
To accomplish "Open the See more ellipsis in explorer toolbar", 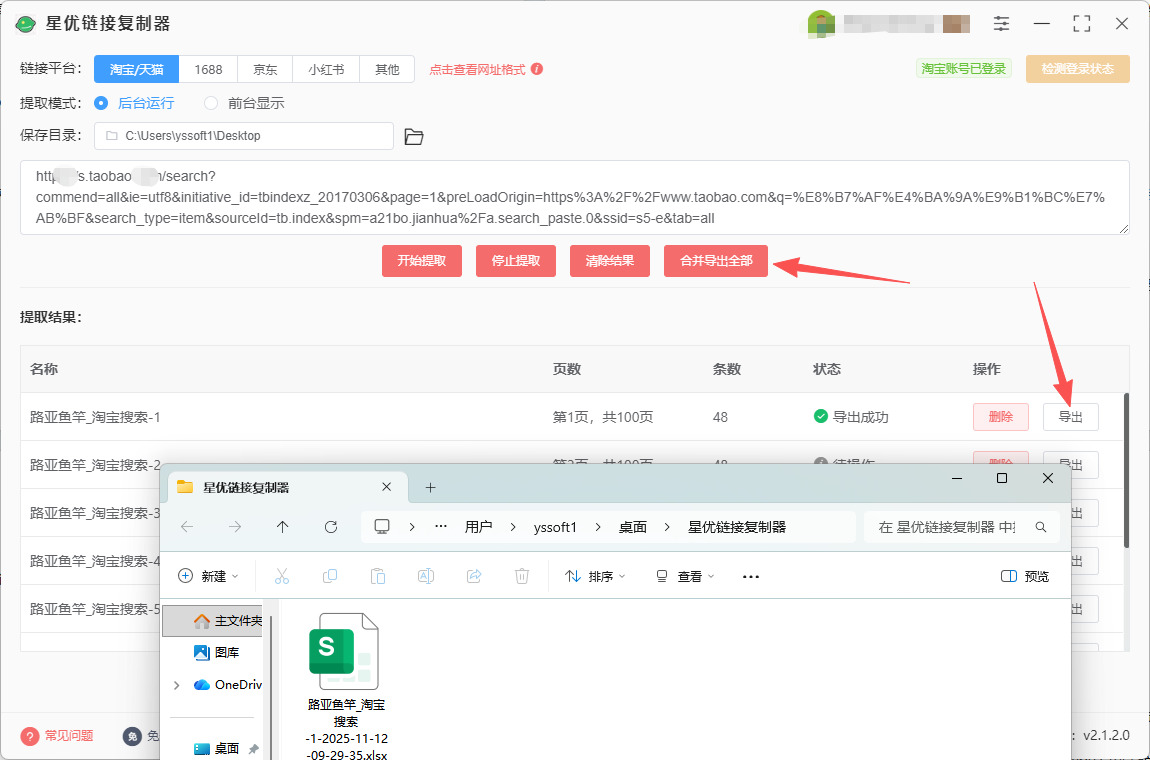I will coord(750,577).
